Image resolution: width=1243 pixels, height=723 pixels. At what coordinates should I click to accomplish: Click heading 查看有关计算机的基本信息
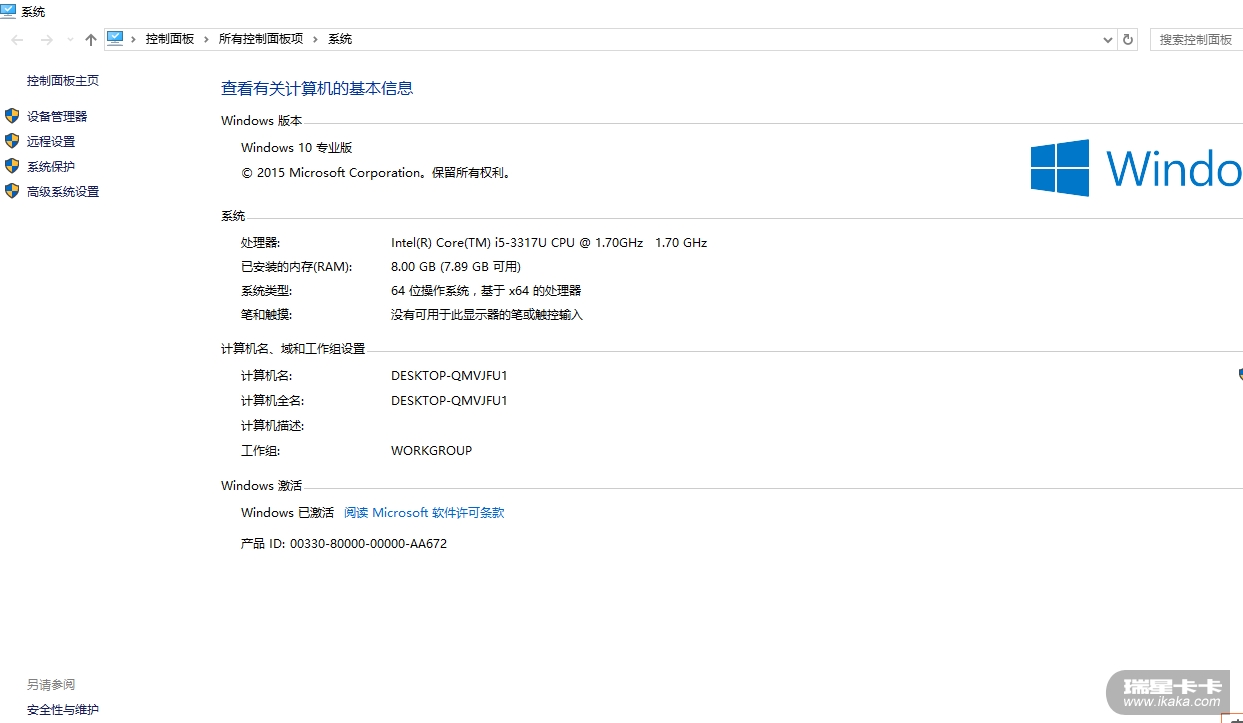tap(317, 88)
